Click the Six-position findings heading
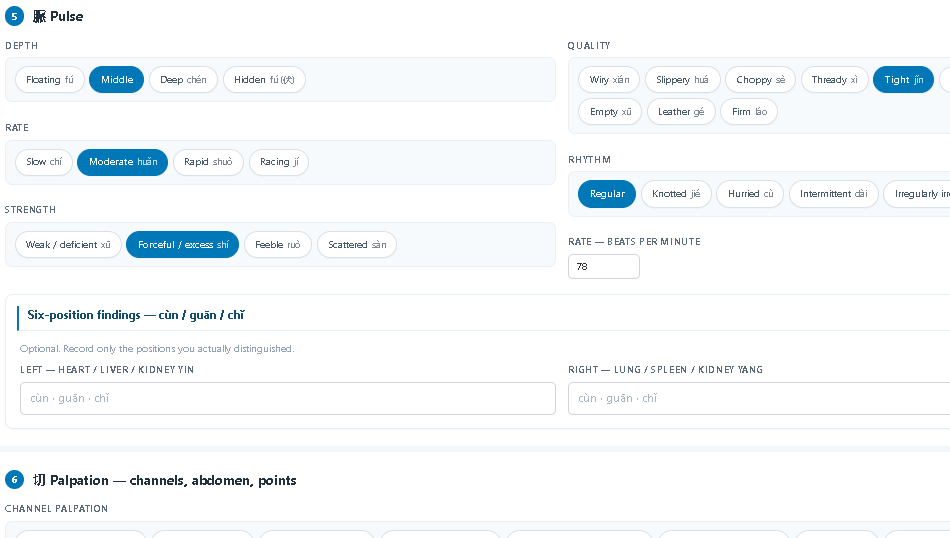 136,315
